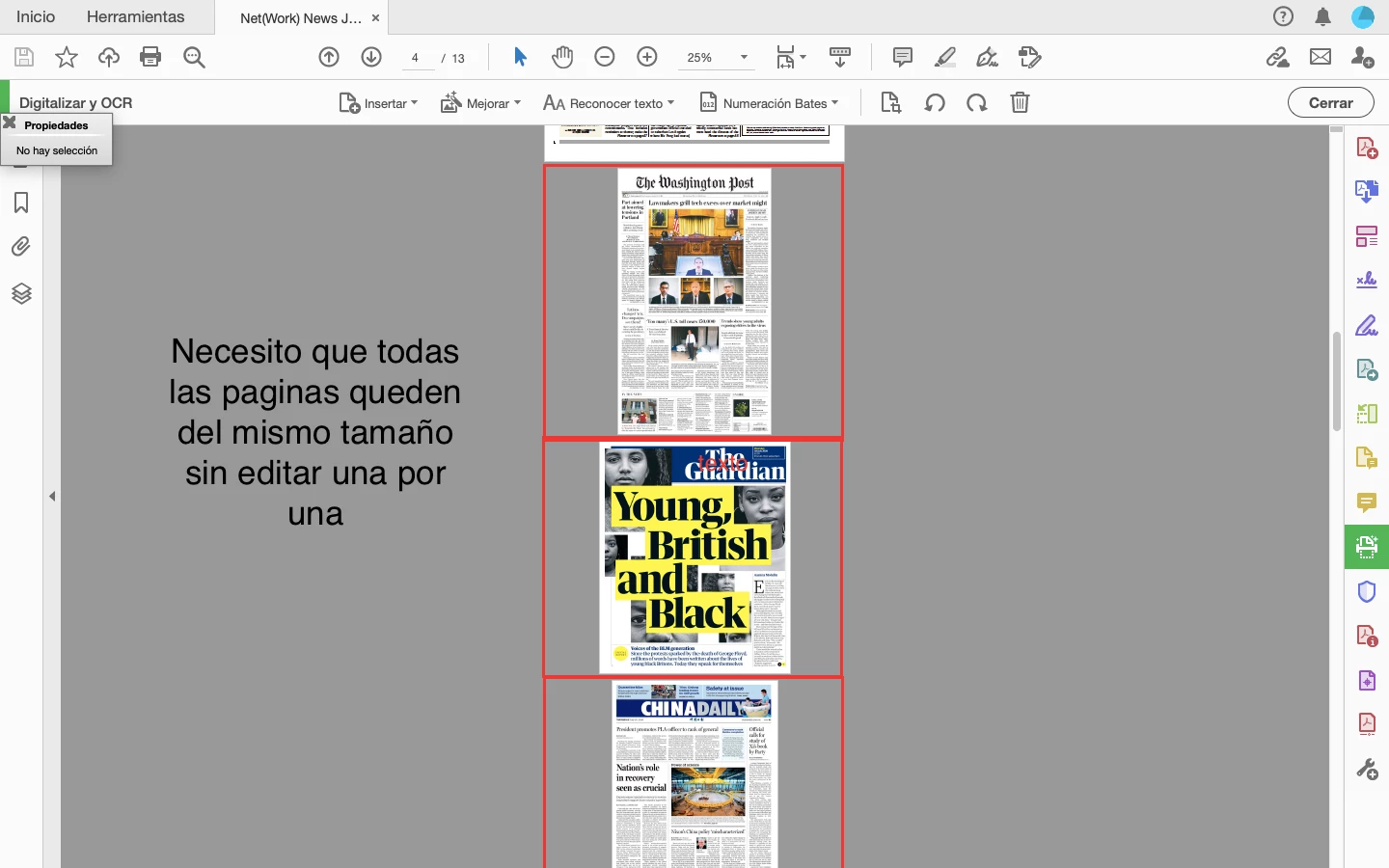Open the bookmarks side panel
1389x868 pixels.
[x=21, y=203]
